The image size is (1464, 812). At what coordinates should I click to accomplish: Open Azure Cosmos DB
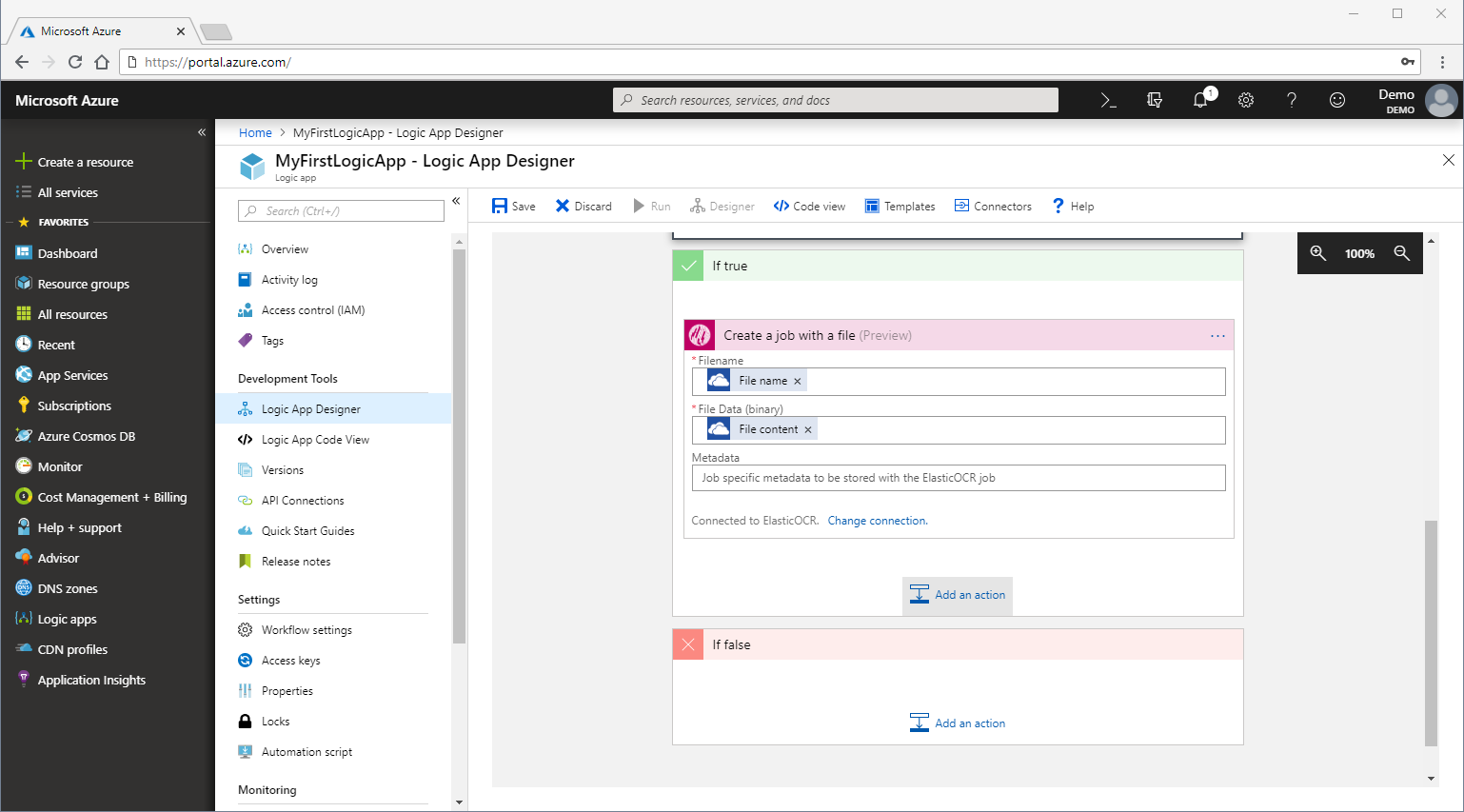click(75, 436)
